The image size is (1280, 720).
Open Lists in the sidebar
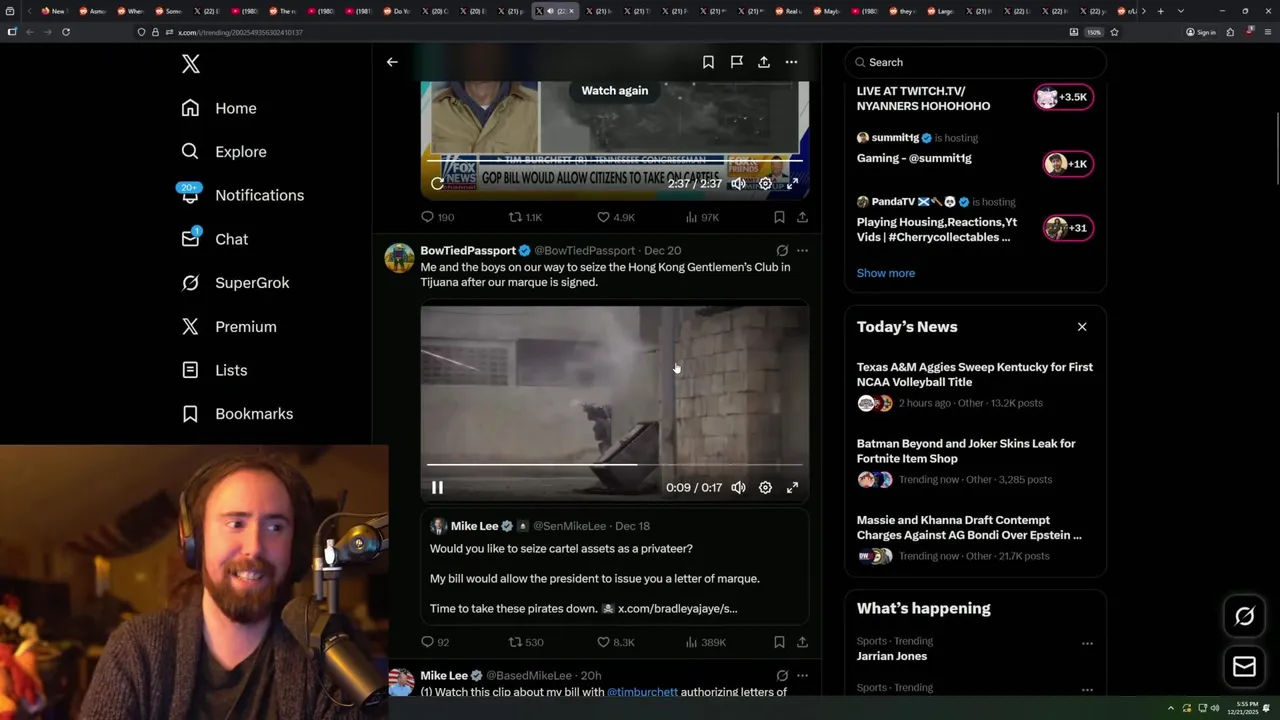(214, 370)
